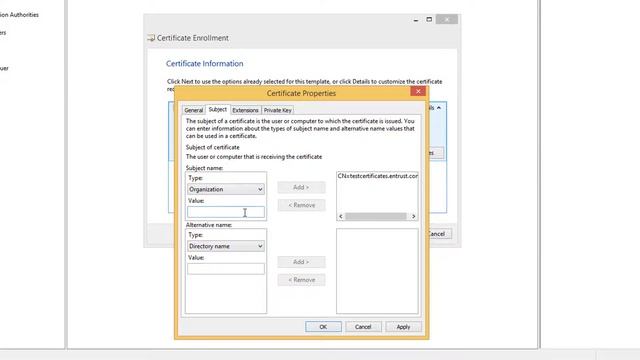Click the Alternative name Value input field

226,269
